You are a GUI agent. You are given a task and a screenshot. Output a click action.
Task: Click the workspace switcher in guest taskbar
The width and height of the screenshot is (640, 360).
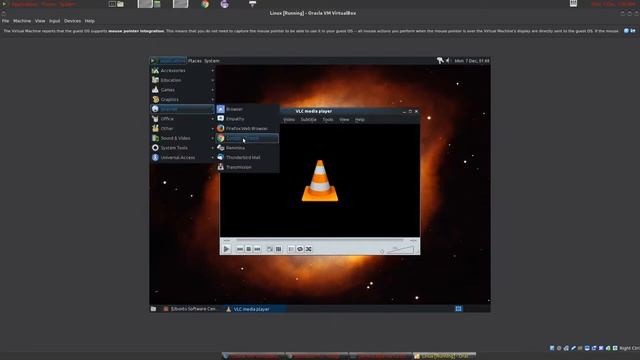(458, 309)
